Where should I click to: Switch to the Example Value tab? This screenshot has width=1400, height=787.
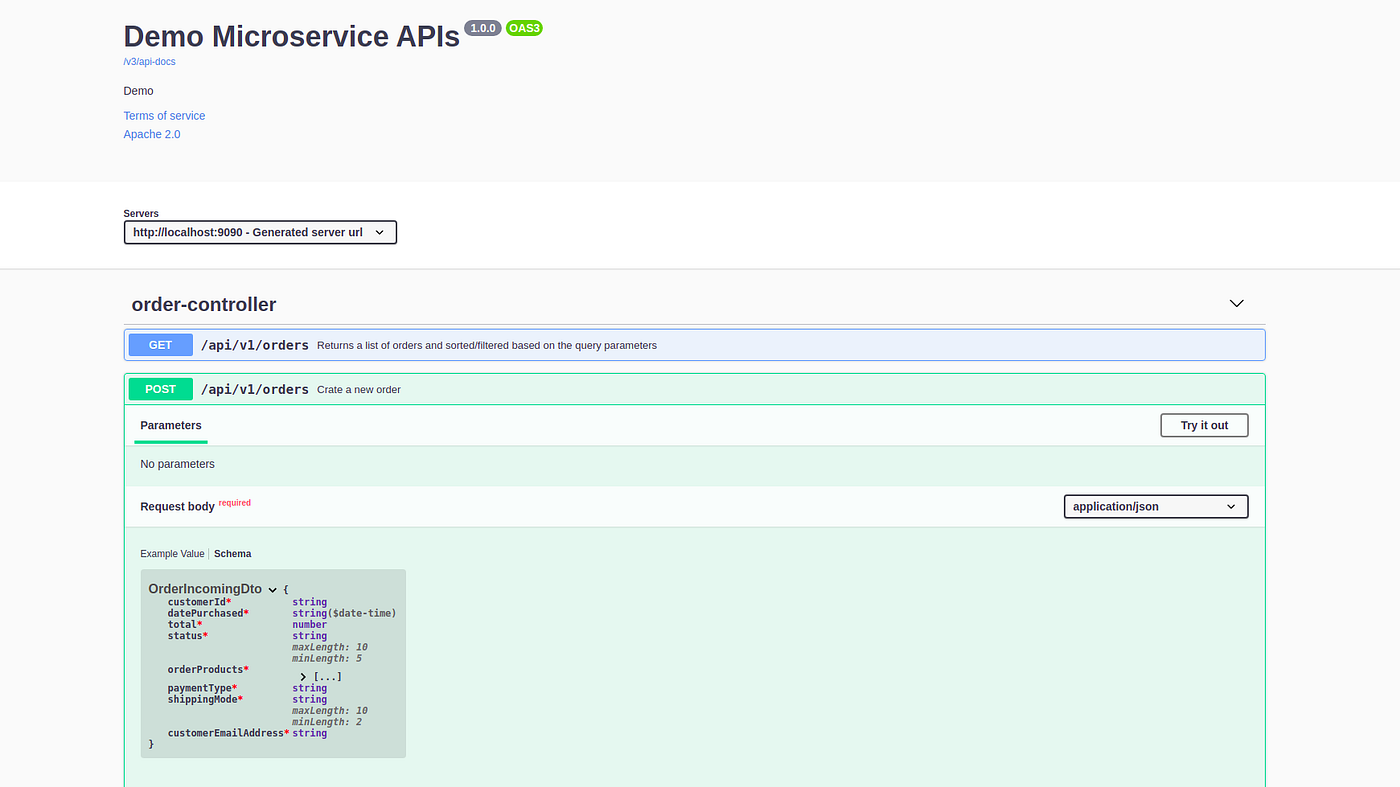pyautogui.click(x=171, y=553)
